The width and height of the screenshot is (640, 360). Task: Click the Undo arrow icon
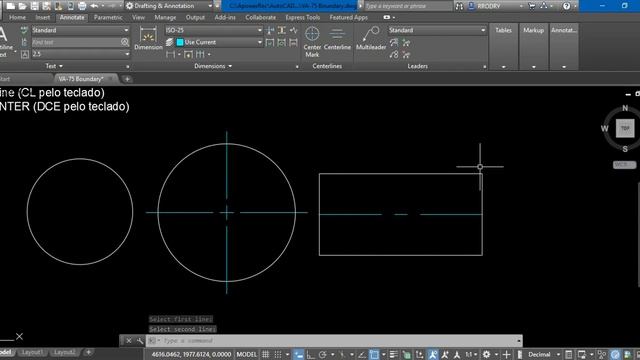(x=94, y=6)
